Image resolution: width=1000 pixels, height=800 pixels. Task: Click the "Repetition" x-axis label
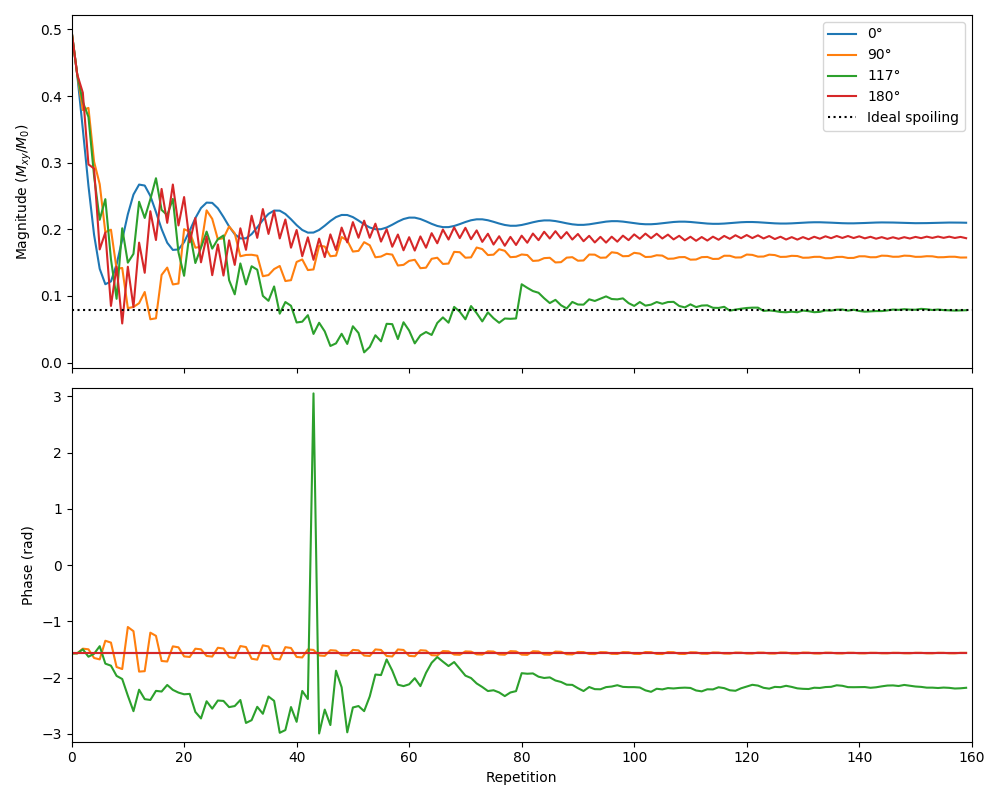click(521, 778)
